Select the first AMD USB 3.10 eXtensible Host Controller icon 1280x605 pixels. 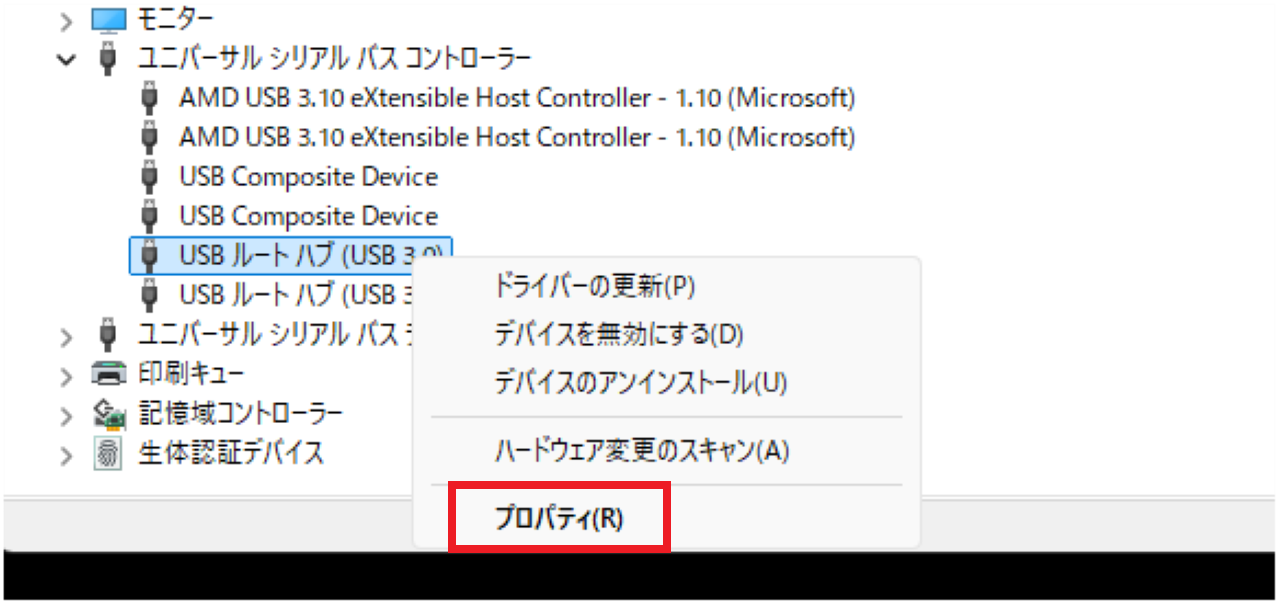(149, 97)
